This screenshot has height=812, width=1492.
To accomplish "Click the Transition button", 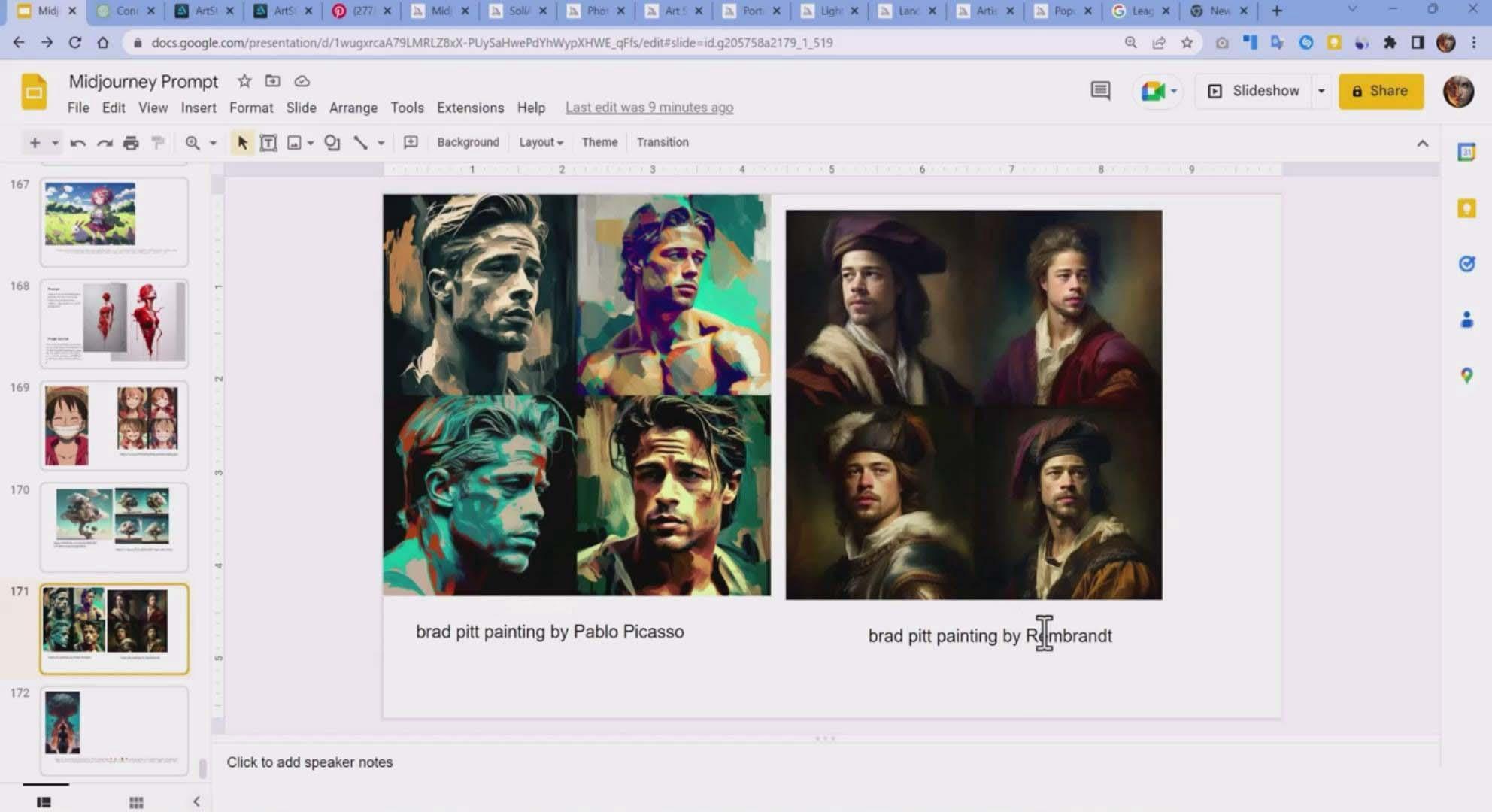I will coord(663,142).
